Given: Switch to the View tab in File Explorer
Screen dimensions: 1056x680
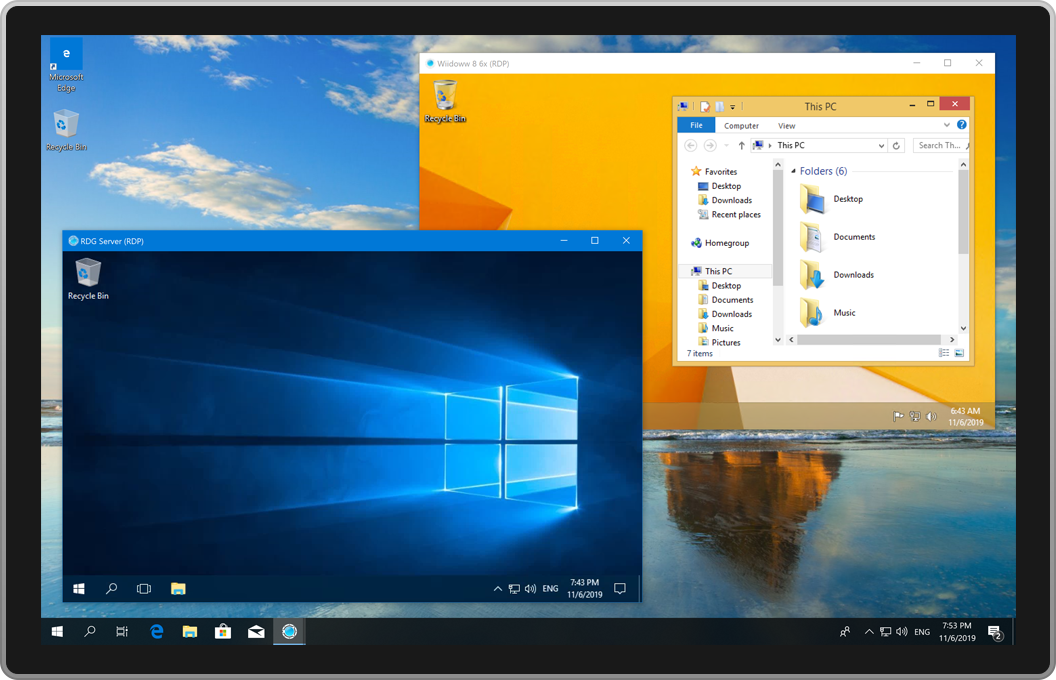Looking at the screenshot, I should pos(787,125).
